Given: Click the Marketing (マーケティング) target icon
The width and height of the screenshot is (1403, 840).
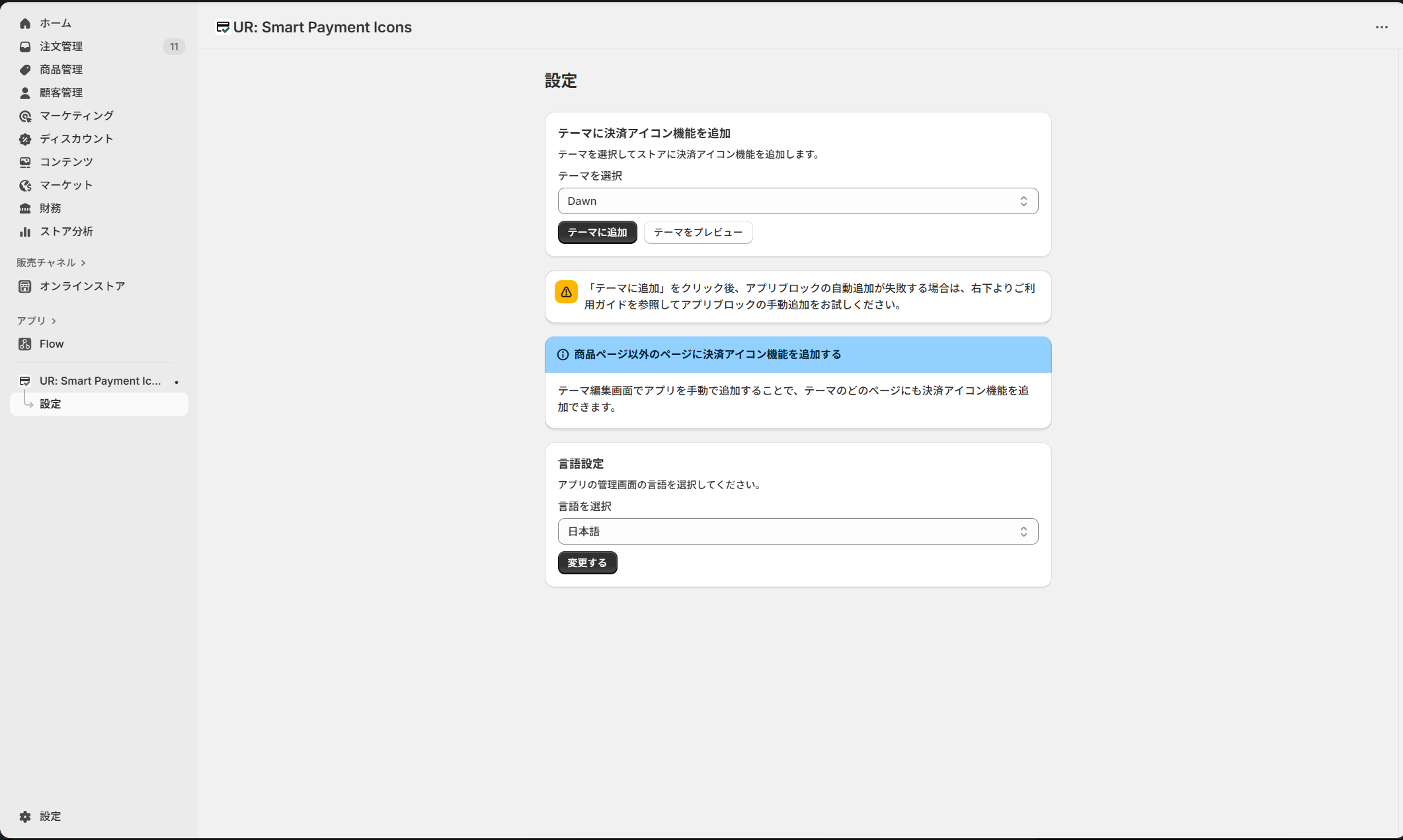Looking at the screenshot, I should click(x=25, y=116).
